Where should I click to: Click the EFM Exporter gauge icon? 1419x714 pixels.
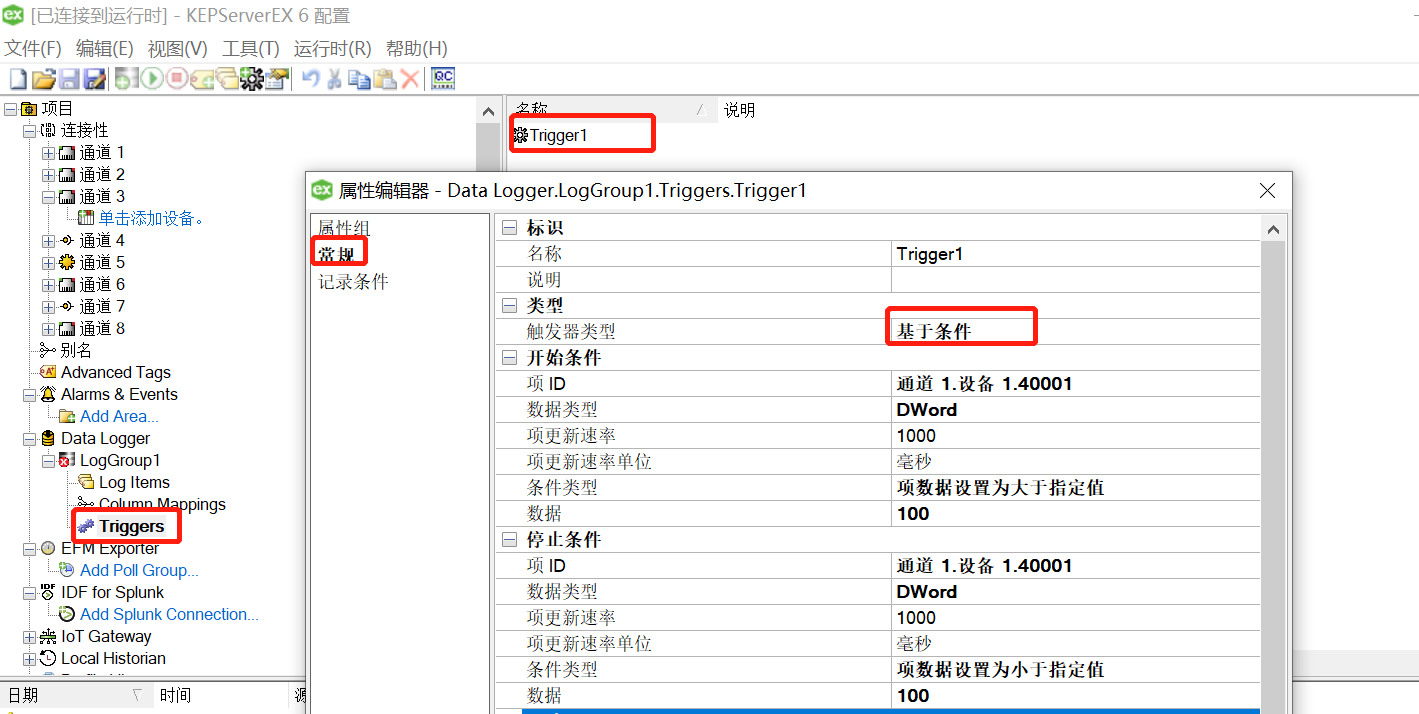[49, 548]
